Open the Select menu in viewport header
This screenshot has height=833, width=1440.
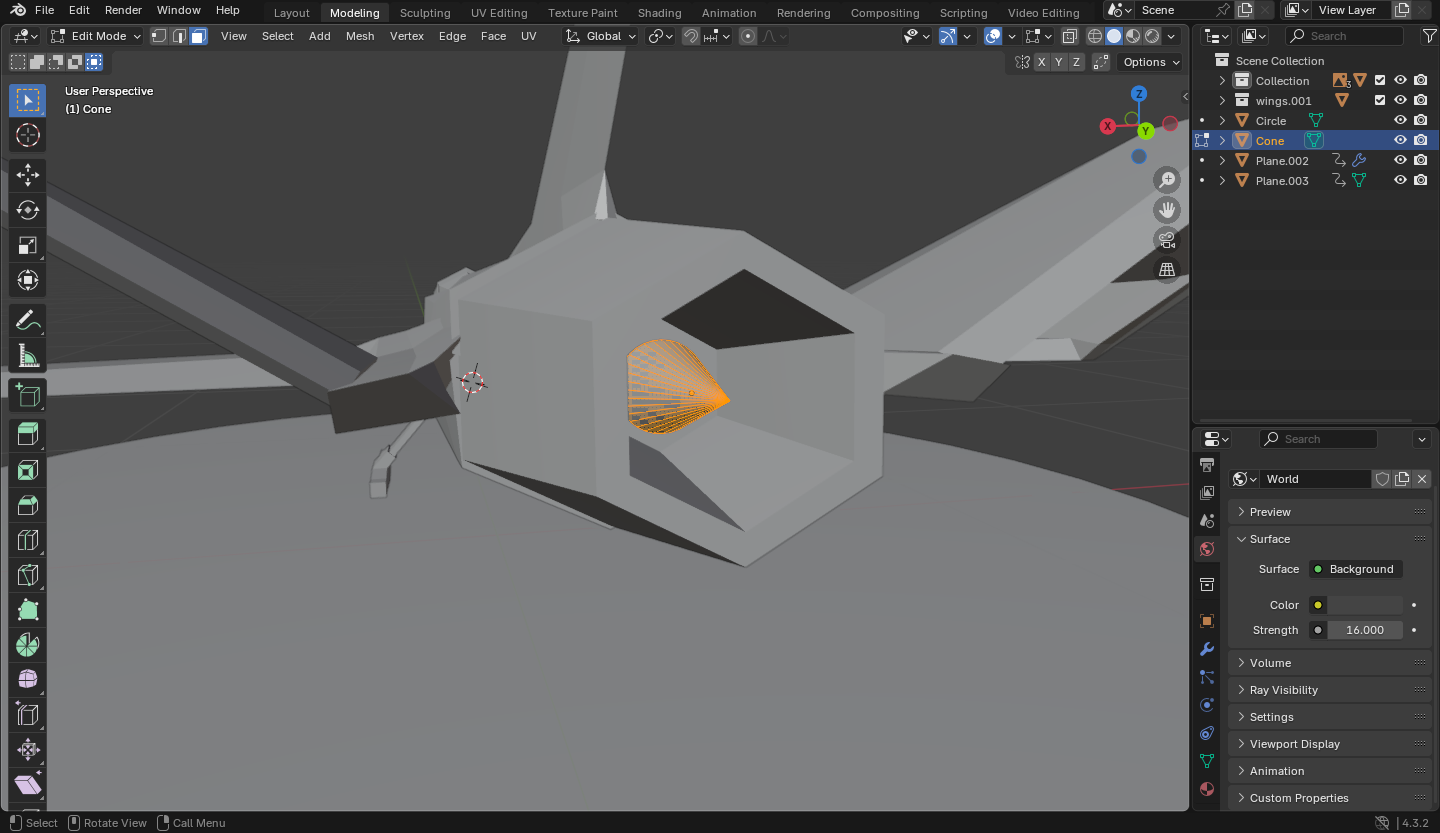pyautogui.click(x=278, y=36)
